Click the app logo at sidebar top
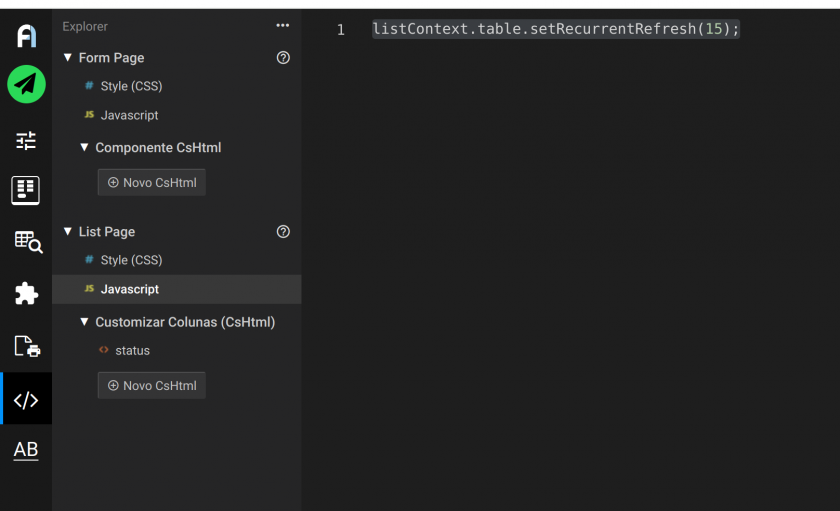This screenshot has height=511, width=840. tap(26, 36)
